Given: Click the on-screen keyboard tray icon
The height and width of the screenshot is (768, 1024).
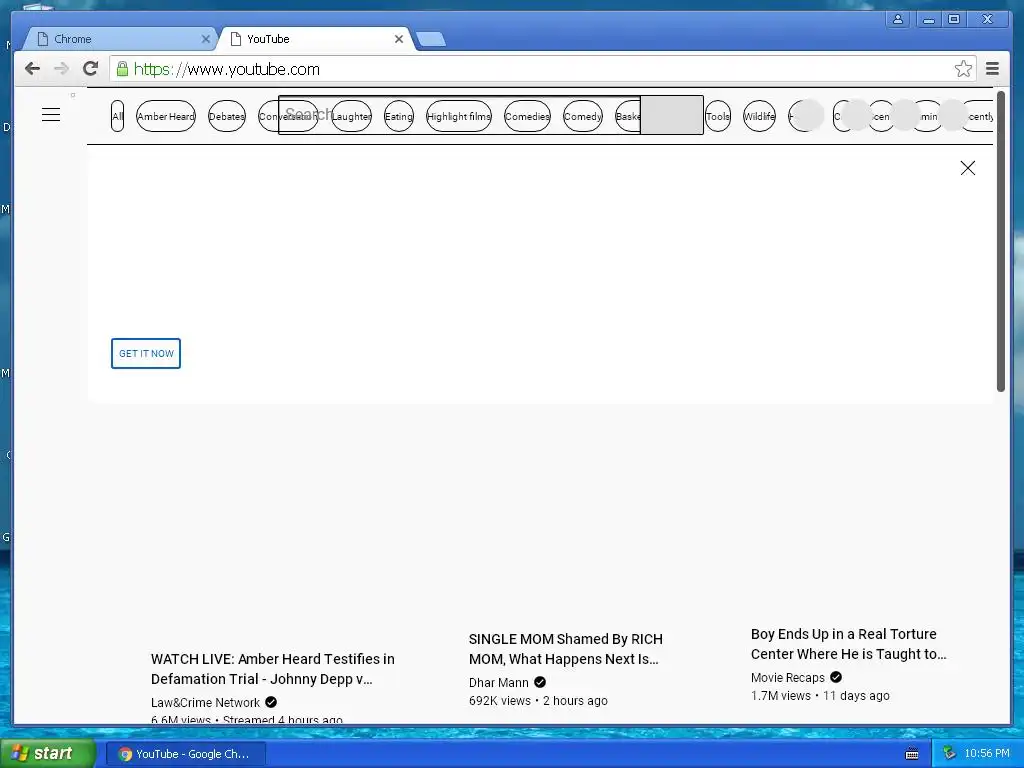Looking at the screenshot, I should [x=912, y=754].
